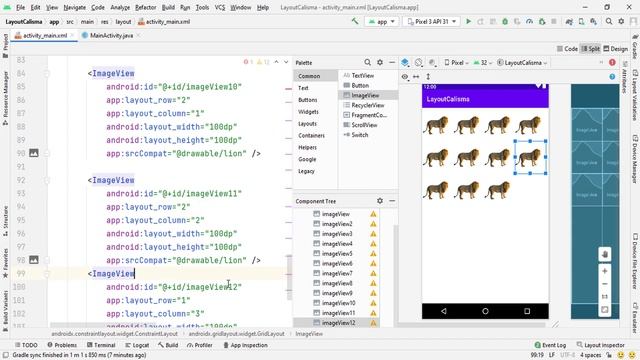Open the Problems tool window

62,345
